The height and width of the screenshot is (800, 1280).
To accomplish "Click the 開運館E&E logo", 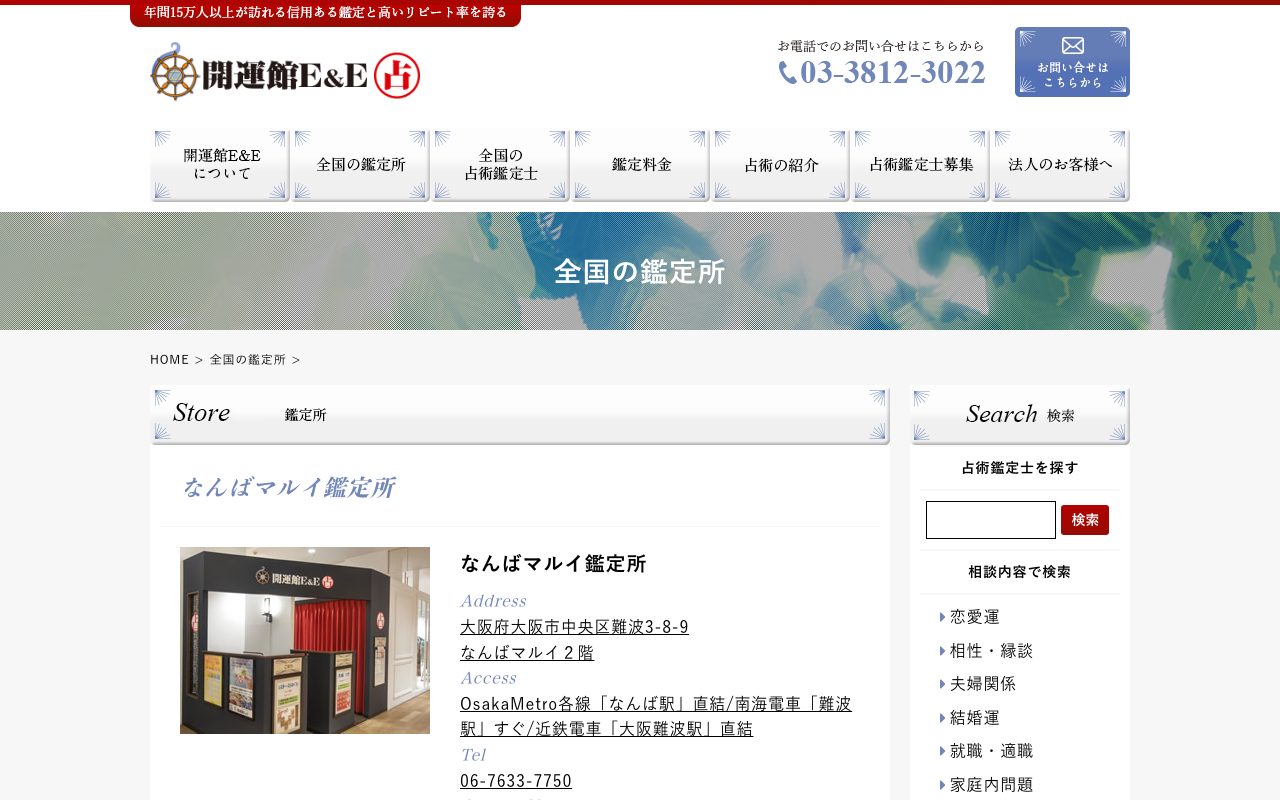I will 285,72.
